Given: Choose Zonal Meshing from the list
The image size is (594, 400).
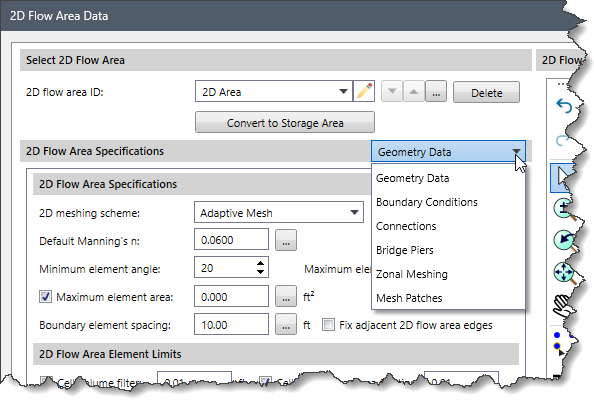Looking at the screenshot, I should (x=449, y=274).
